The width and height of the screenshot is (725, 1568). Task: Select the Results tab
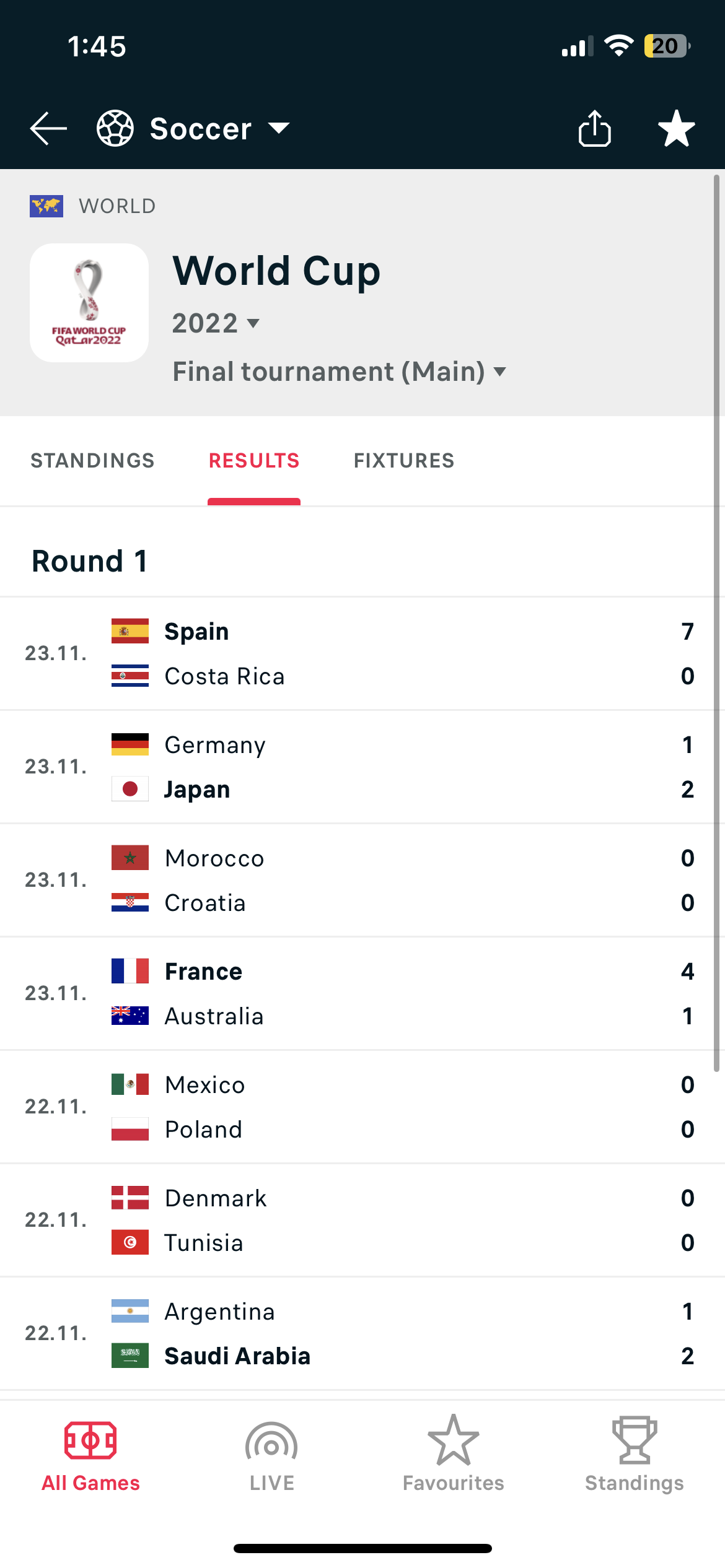point(254,461)
